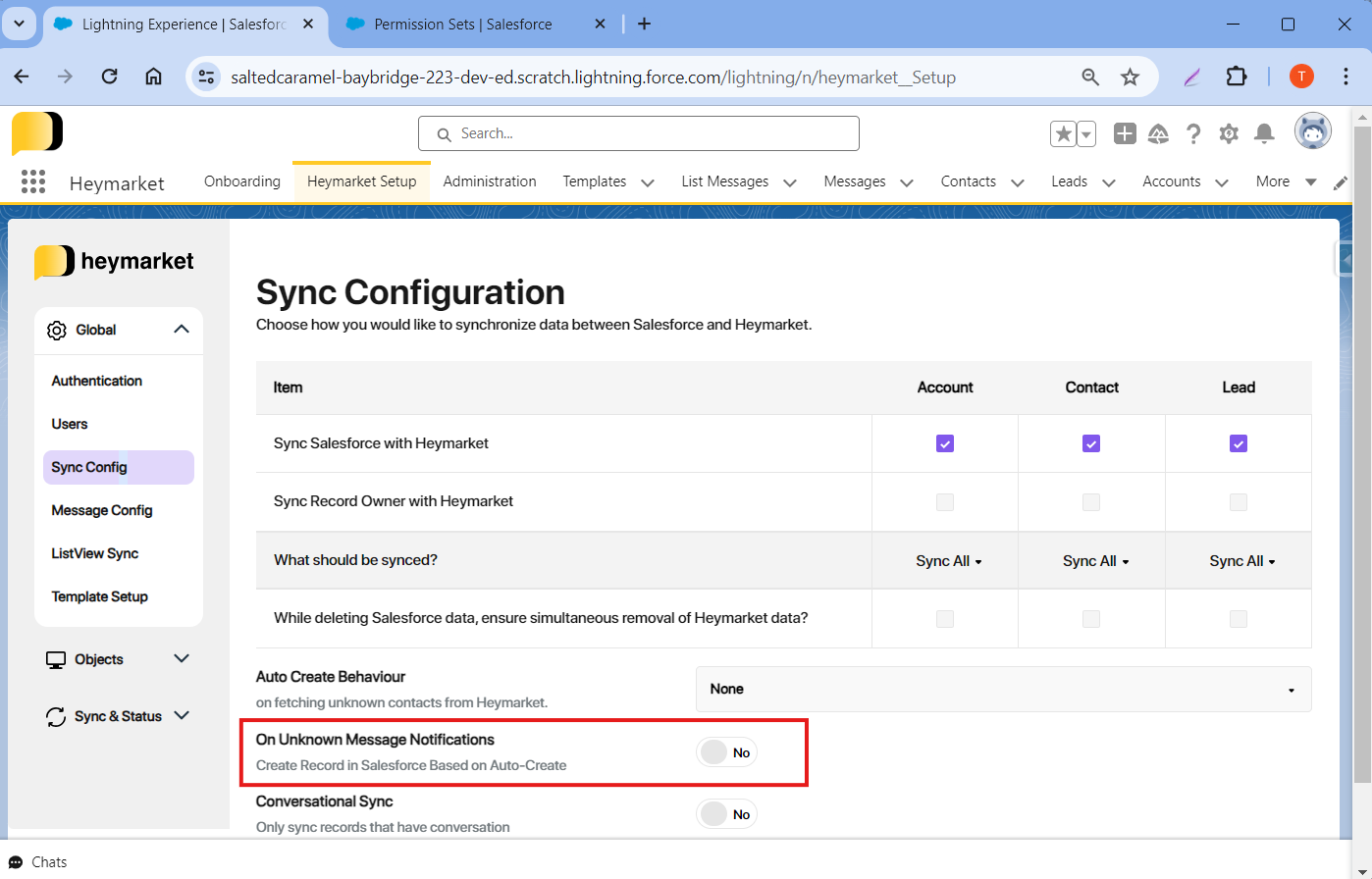Screen dimensions: 1372x879
Task: Open Authentication settings in sidebar
Action: (x=97, y=381)
